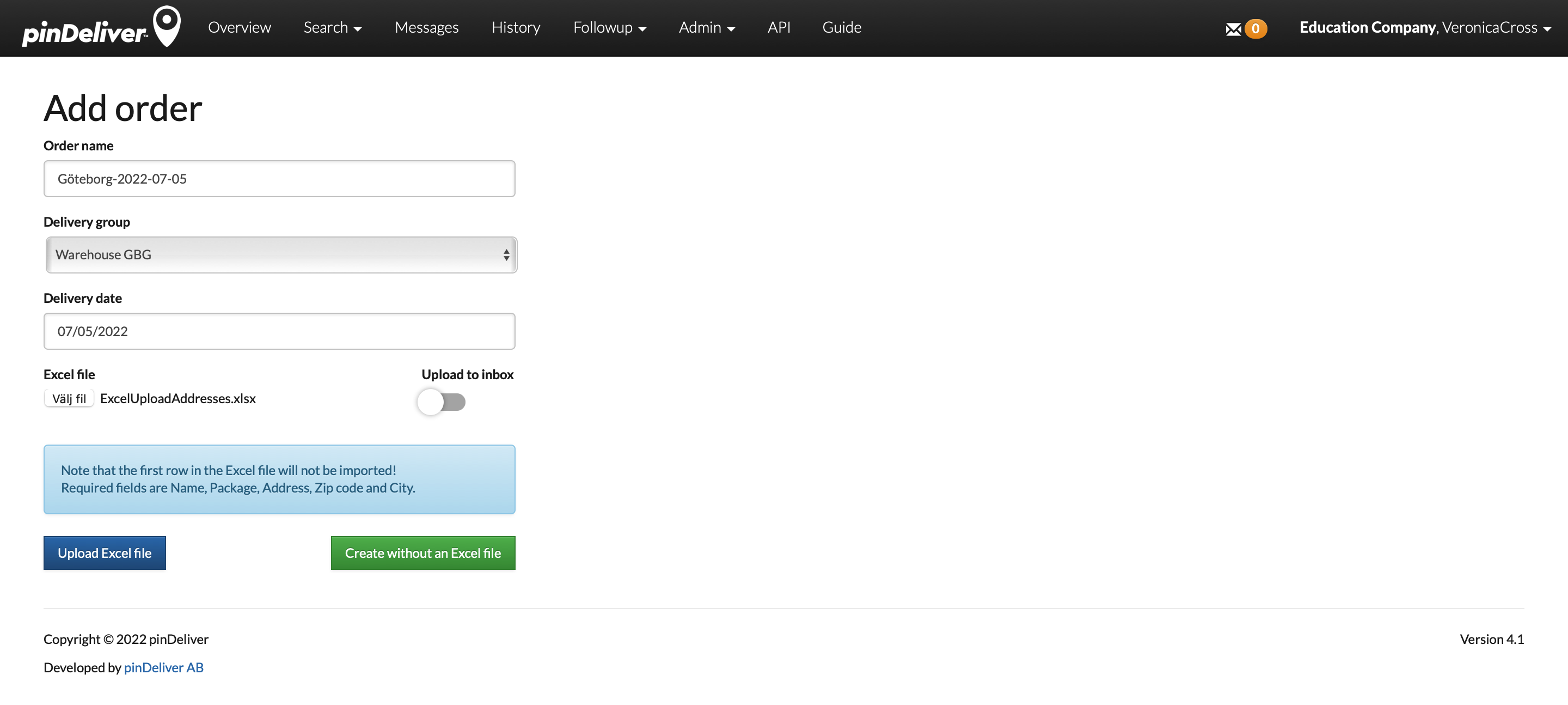Click the Copyright © 2022 pinDeliver text

126,639
